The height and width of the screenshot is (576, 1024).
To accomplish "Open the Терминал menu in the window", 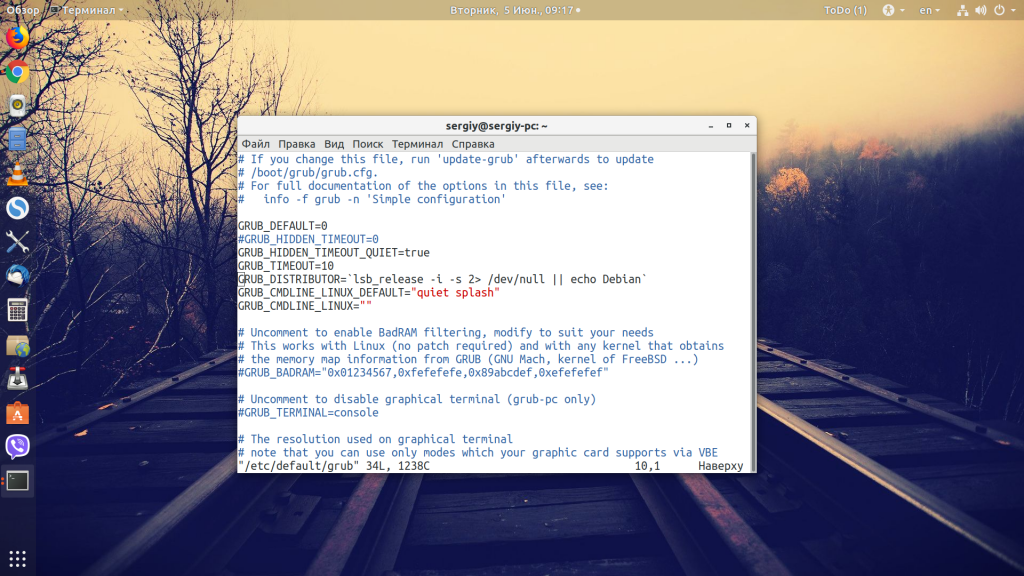I will tap(419, 144).
